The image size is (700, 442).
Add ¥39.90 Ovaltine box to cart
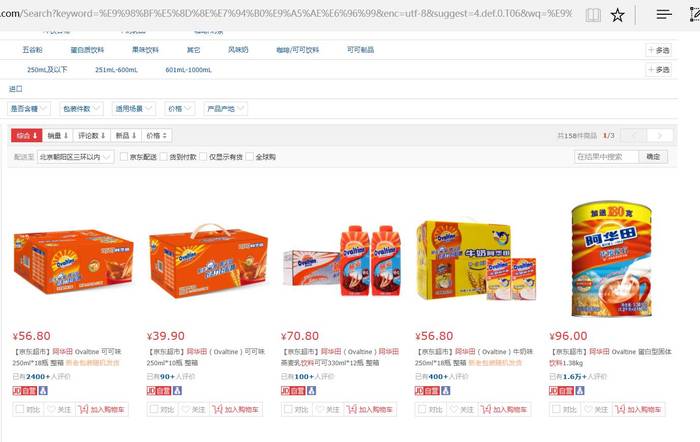point(235,409)
